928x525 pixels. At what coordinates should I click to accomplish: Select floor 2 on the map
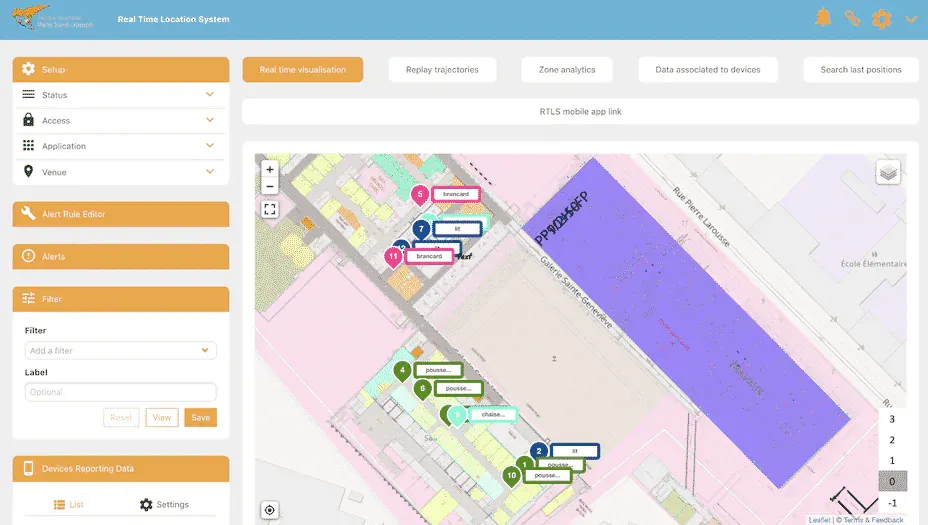pyautogui.click(x=892, y=440)
